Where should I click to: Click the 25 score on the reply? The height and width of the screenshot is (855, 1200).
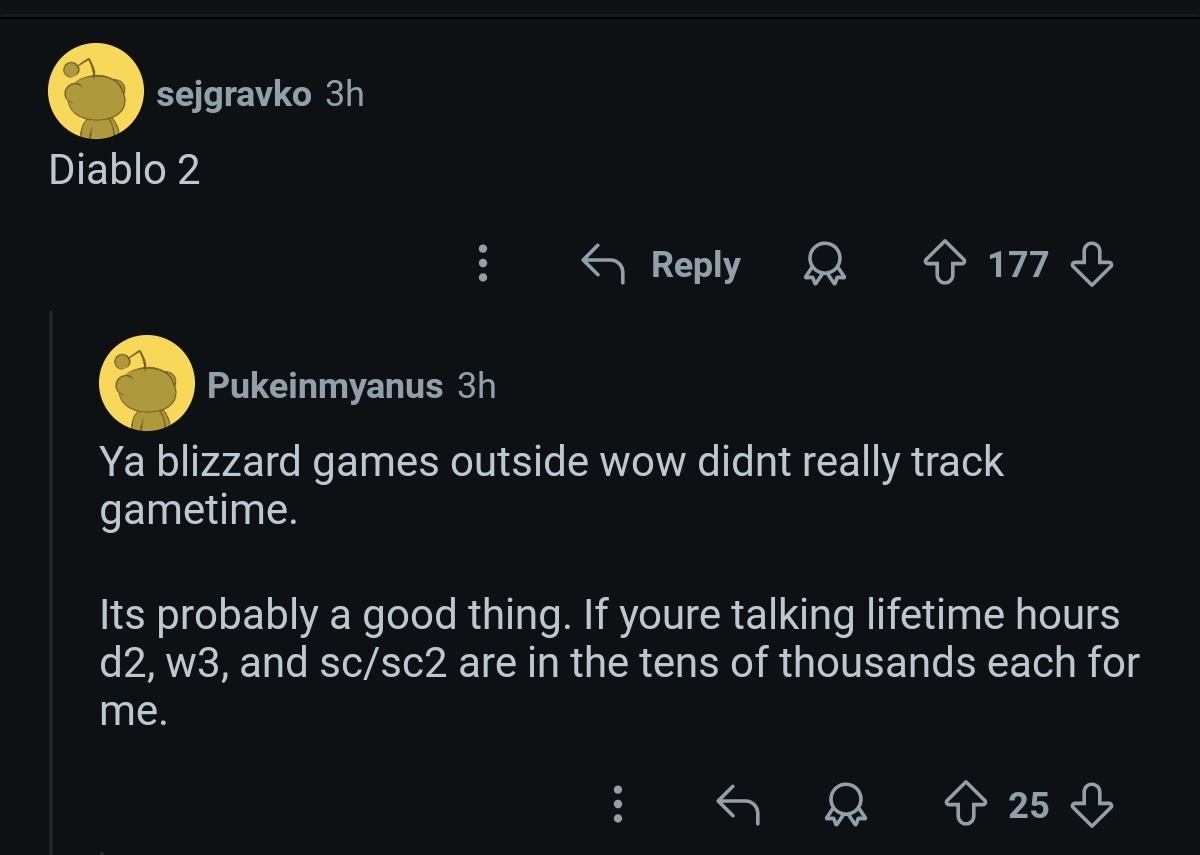(1029, 804)
